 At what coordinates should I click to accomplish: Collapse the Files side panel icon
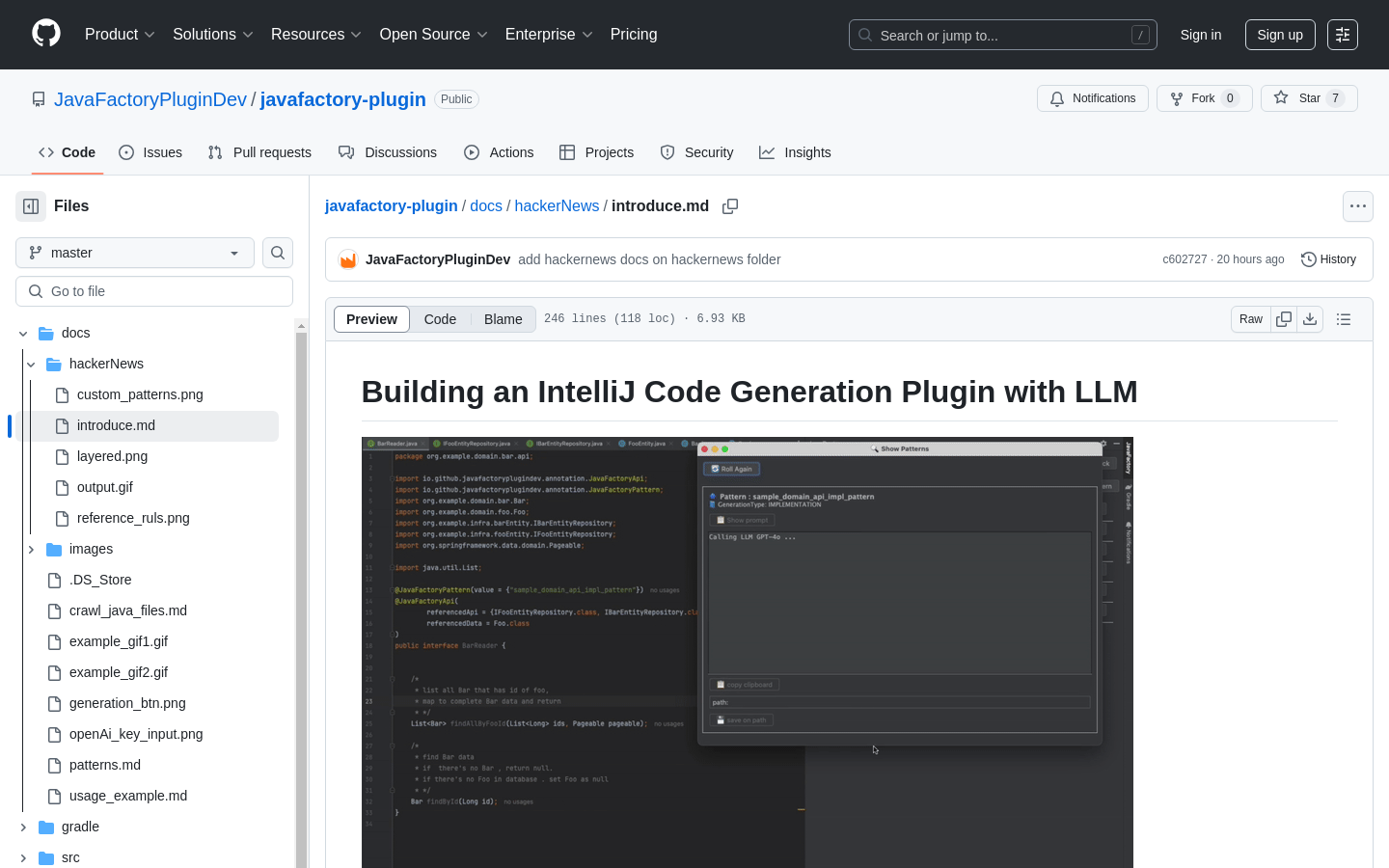[31, 206]
